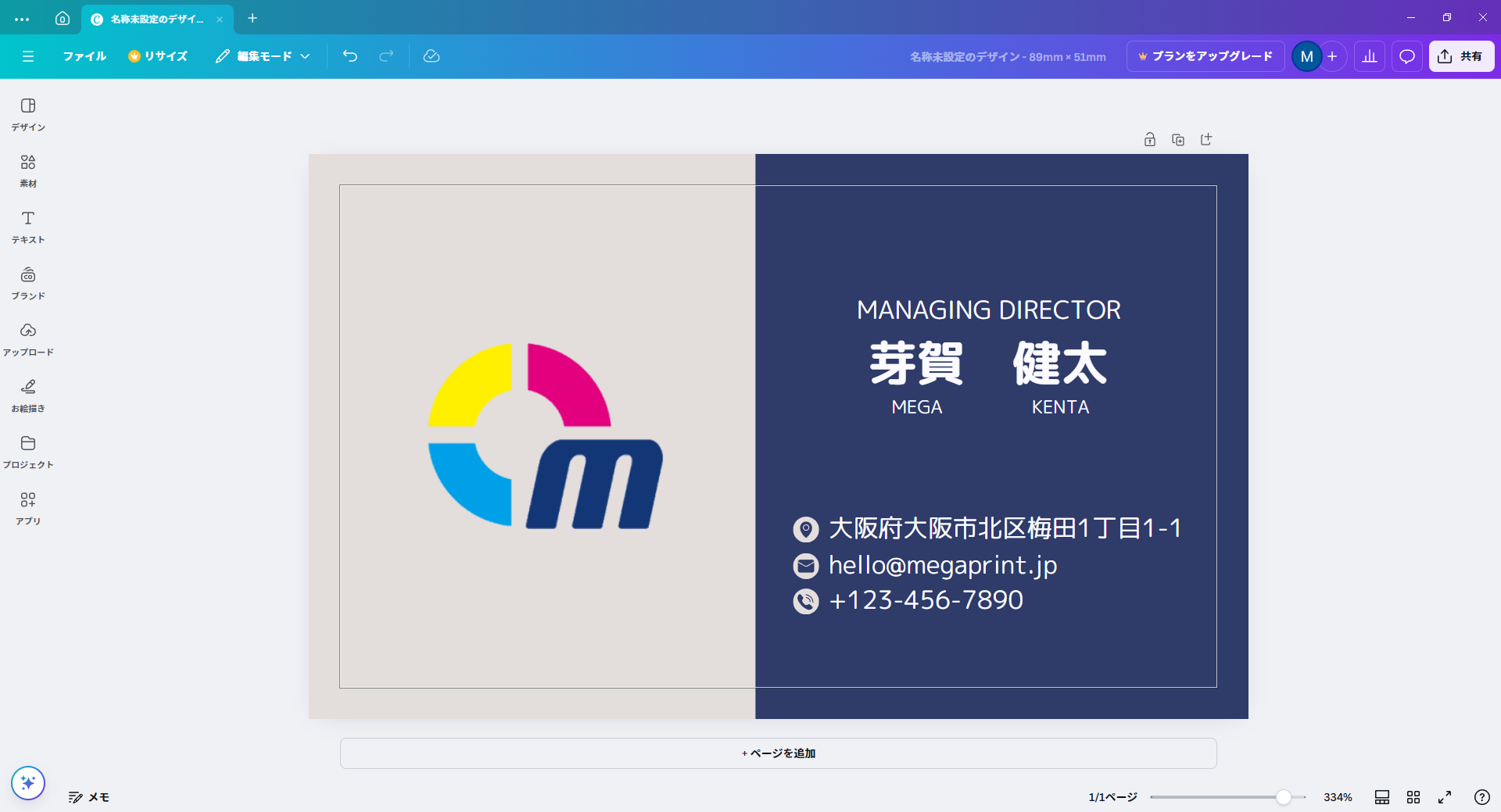Viewport: 1501px width, 812px height.
Task: Switch to grid view of pages
Action: point(1413,797)
